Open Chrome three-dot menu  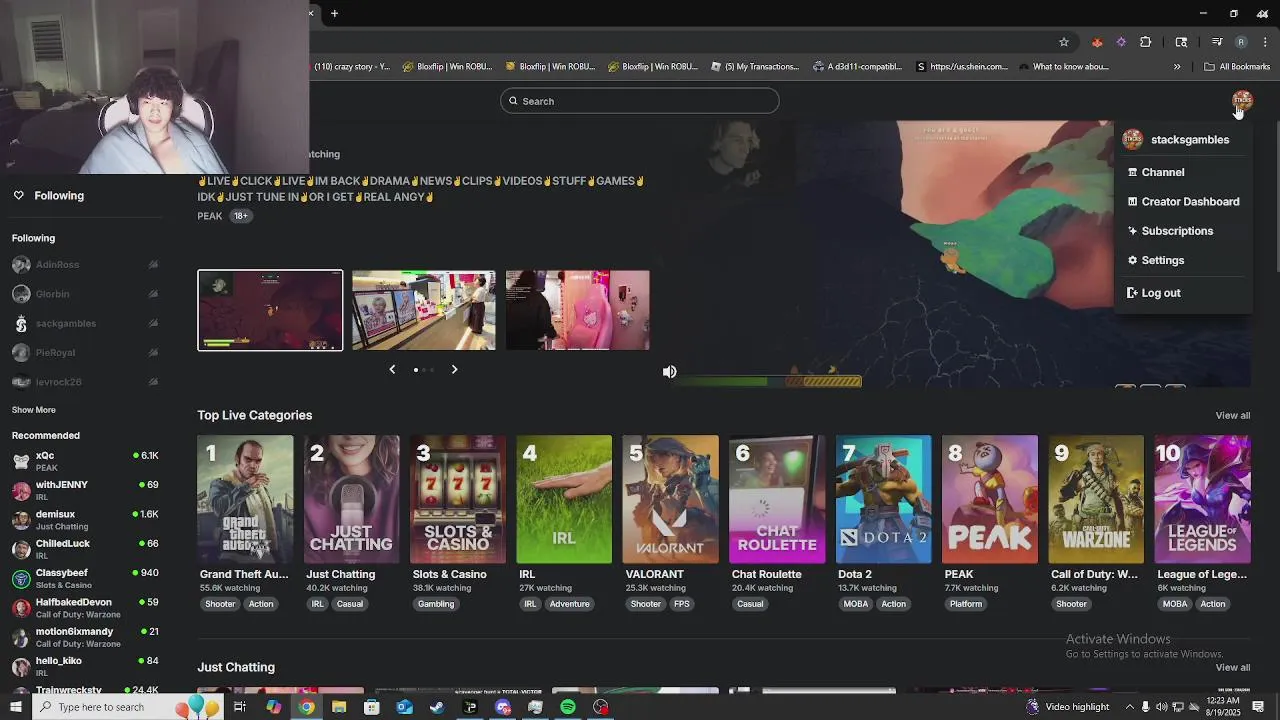point(1265,42)
